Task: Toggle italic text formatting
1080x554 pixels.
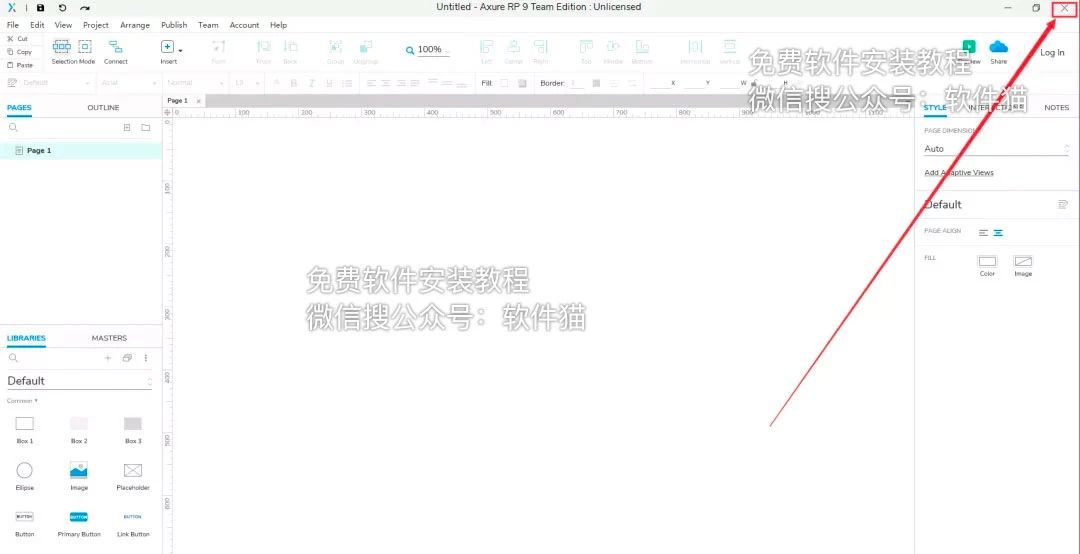Action: tap(311, 83)
